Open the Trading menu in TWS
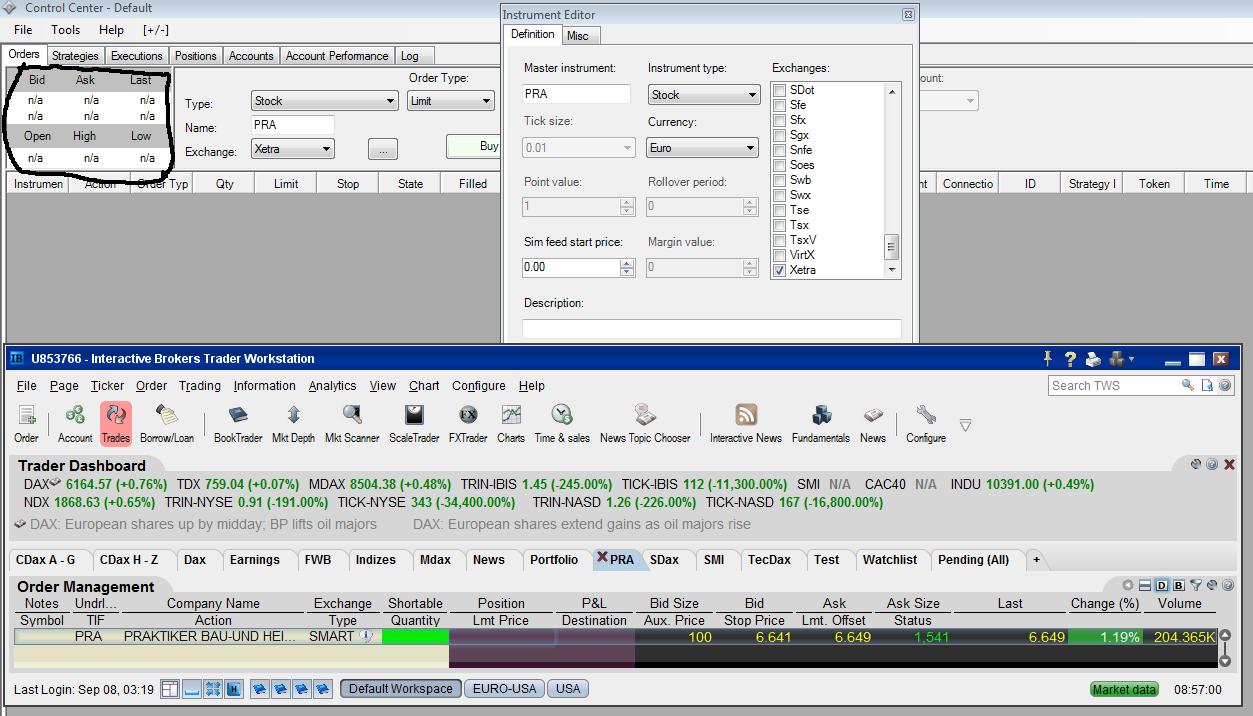 coord(200,386)
